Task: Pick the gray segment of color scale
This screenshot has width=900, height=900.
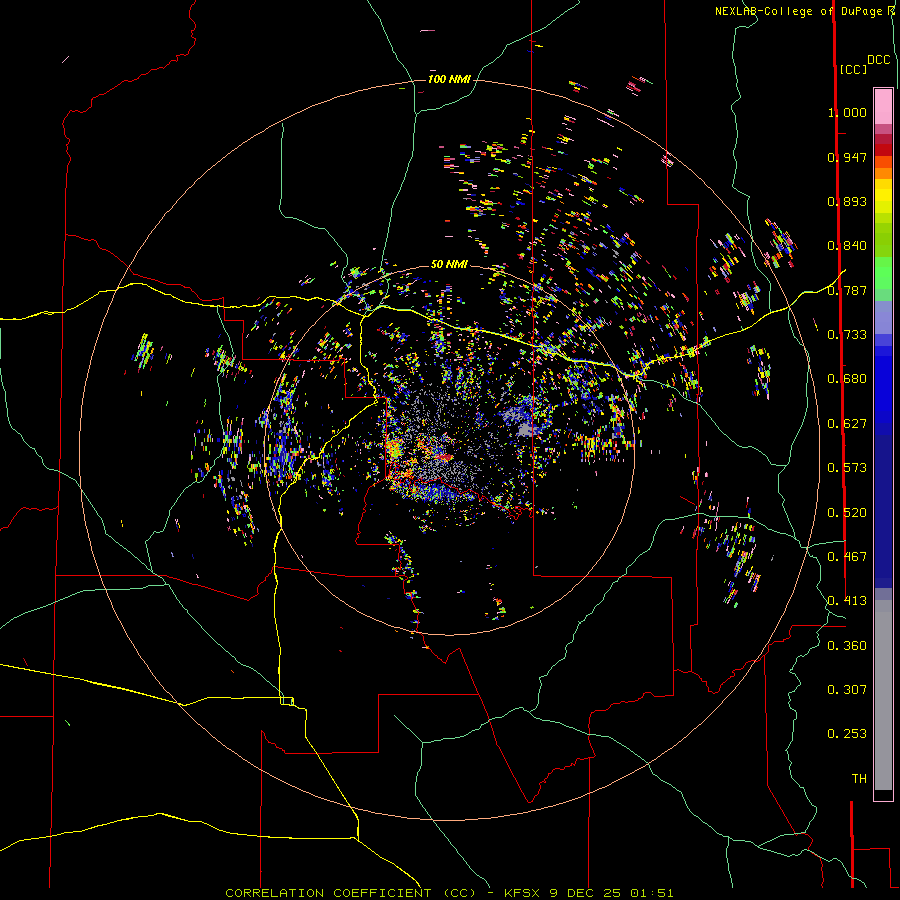Action: point(883,695)
